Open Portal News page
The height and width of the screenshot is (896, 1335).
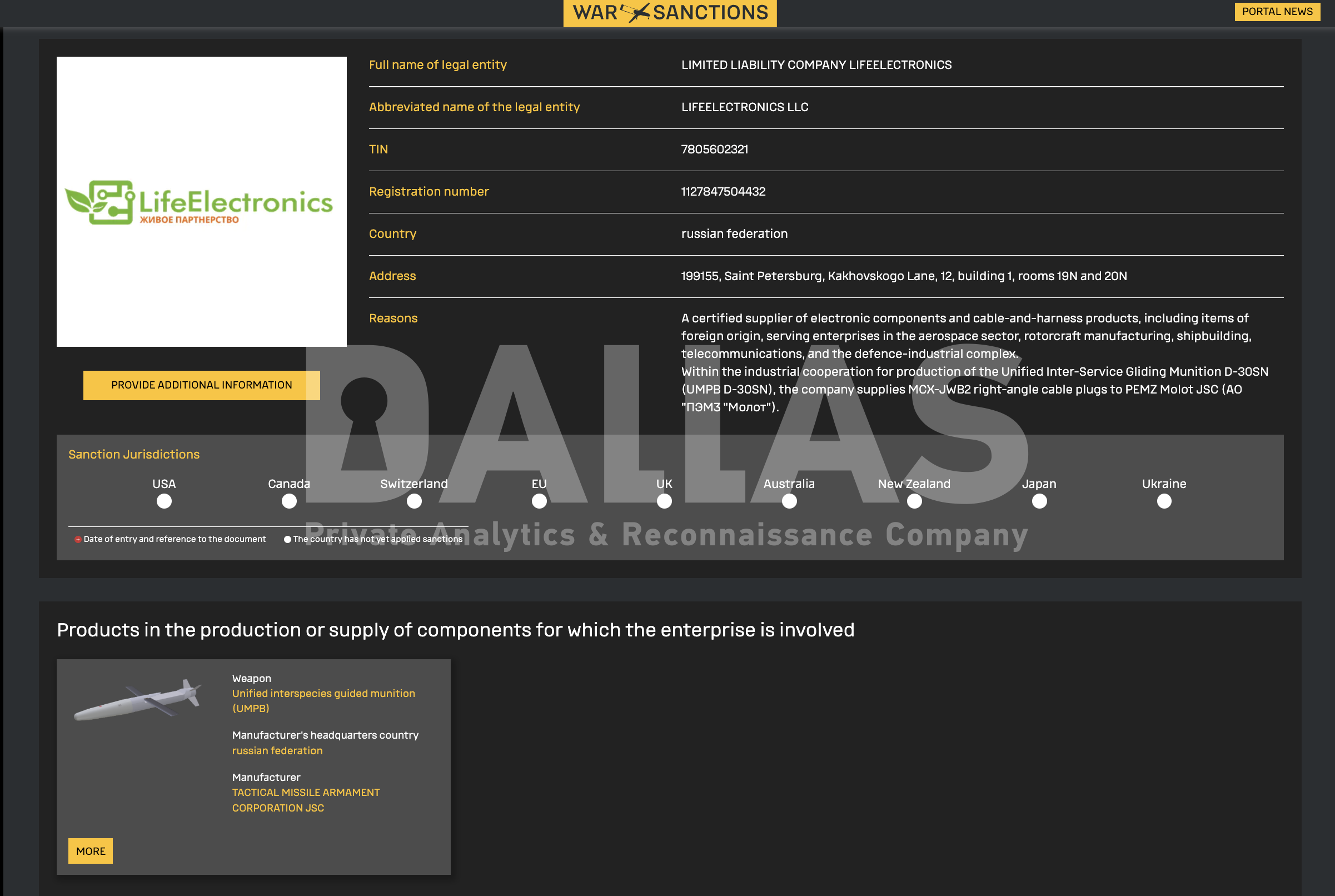tap(1277, 12)
